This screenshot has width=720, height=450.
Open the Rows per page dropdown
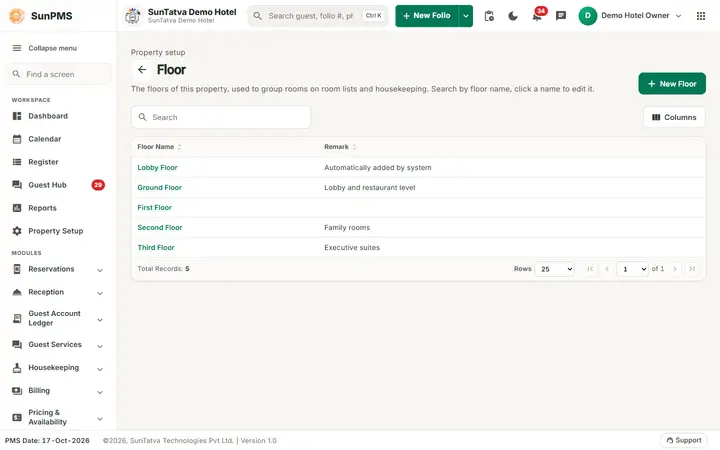pyautogui.click(x=555, y=269)
